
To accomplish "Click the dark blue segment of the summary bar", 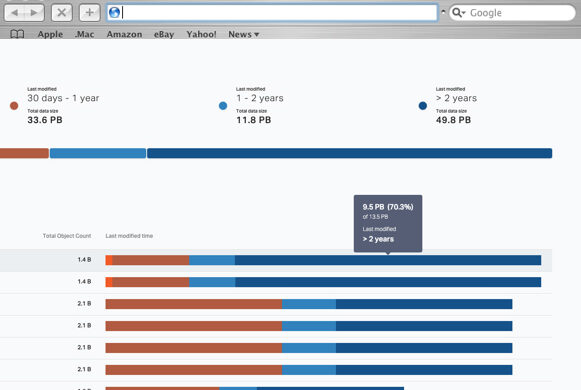I will click(x=349, y=153).
